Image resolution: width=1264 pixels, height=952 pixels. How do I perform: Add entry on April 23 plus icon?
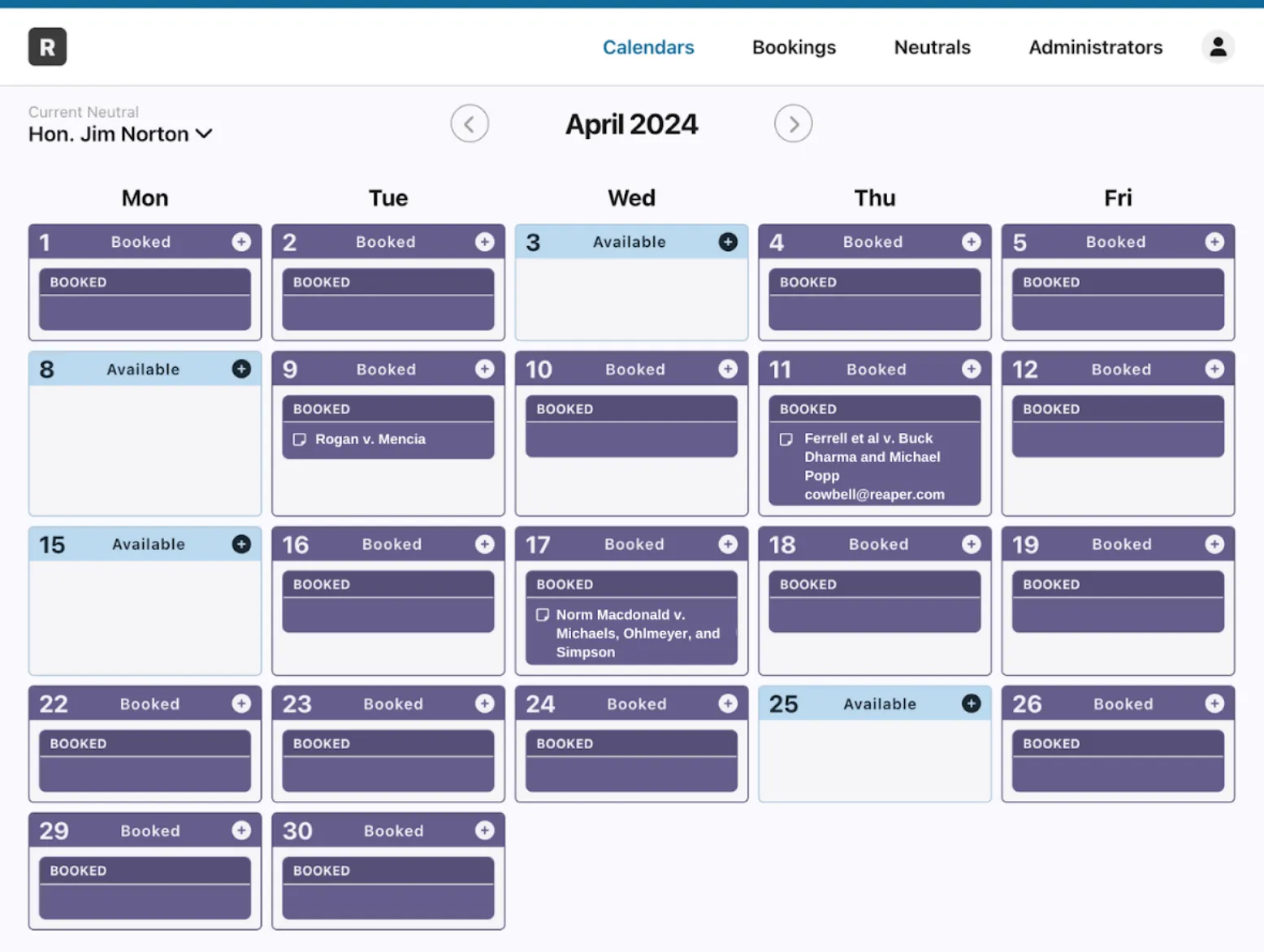coord(484,703)
